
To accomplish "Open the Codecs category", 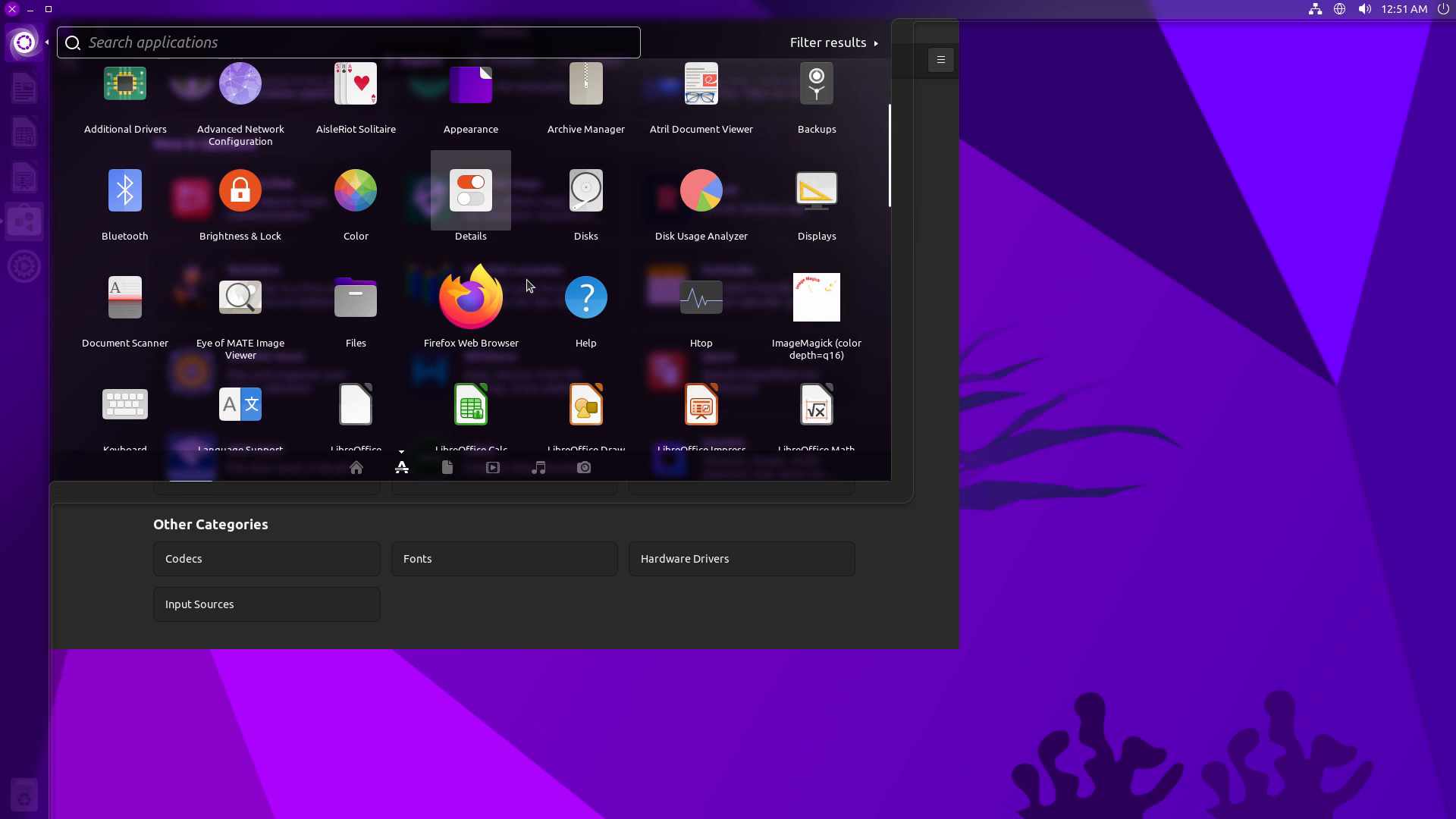I will (x=267, y=559).
